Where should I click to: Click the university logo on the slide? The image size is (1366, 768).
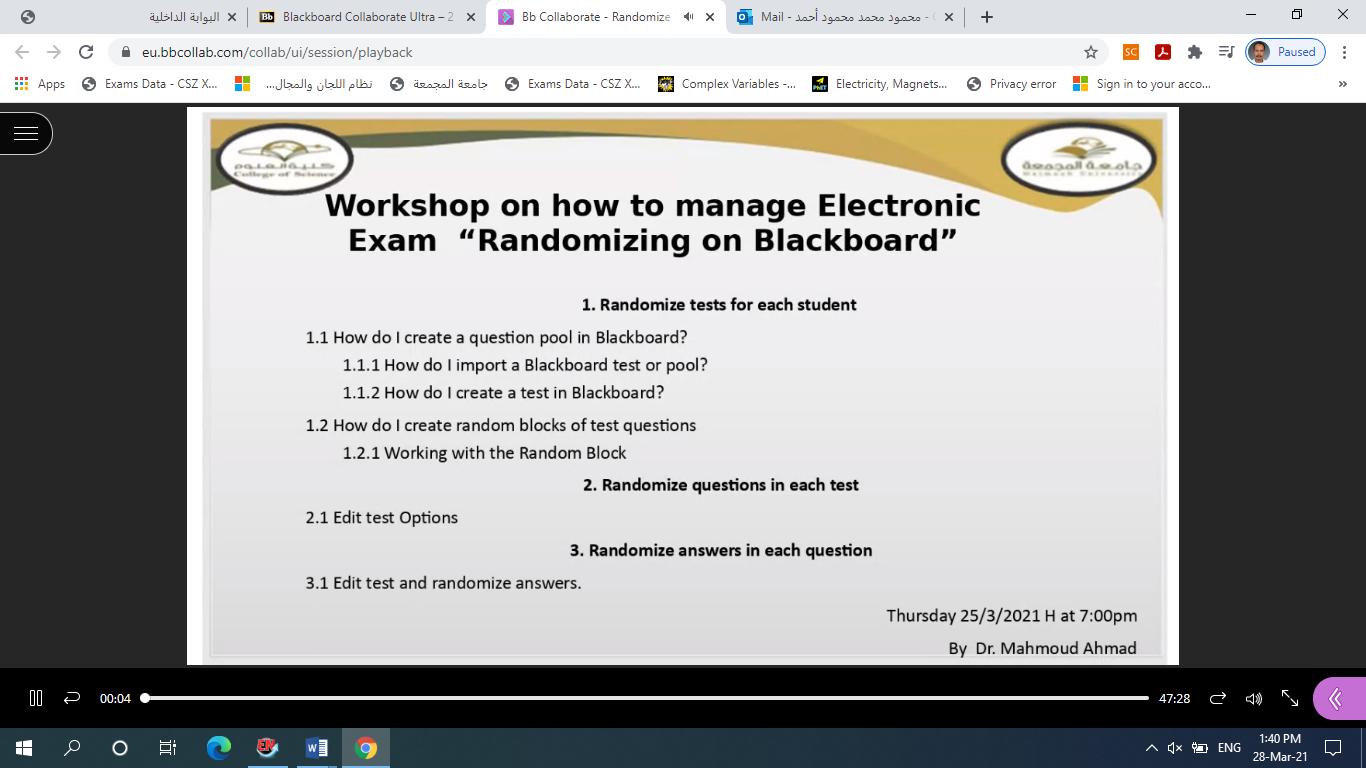1079,160
